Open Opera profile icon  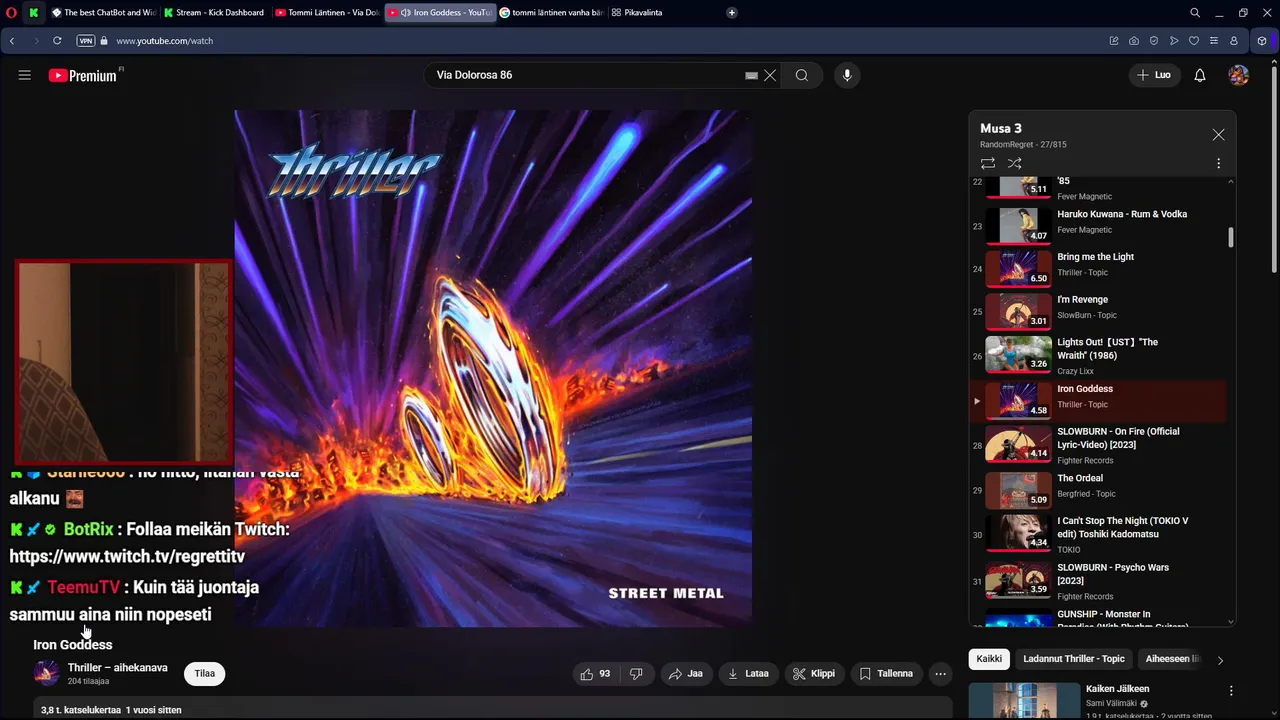pos(1234,41)
